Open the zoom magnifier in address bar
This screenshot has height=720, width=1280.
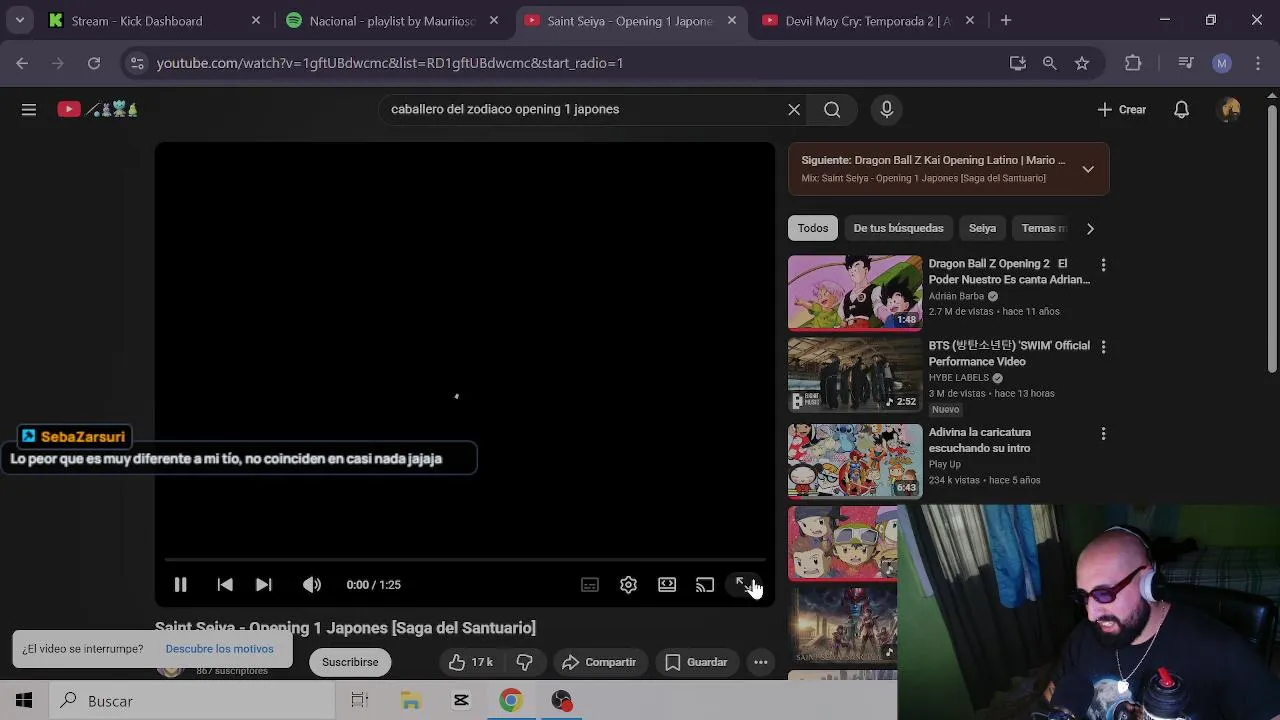point(1049,63)
